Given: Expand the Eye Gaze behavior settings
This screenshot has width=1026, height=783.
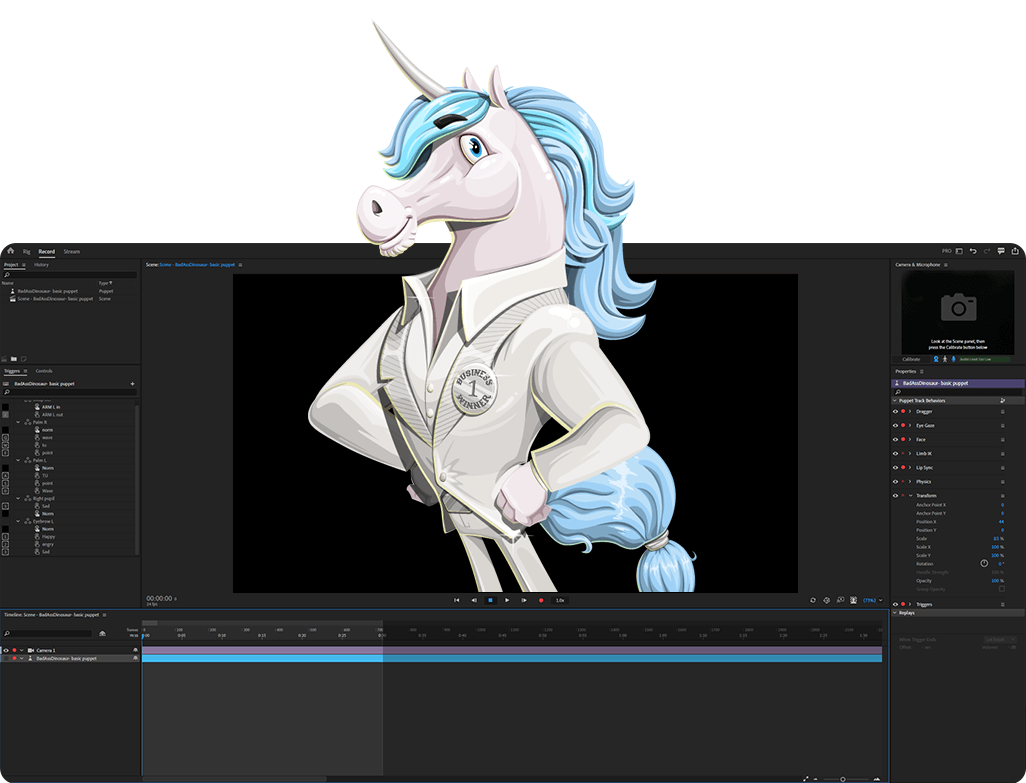Looking at the screenshot, I should tap(910, 425).
